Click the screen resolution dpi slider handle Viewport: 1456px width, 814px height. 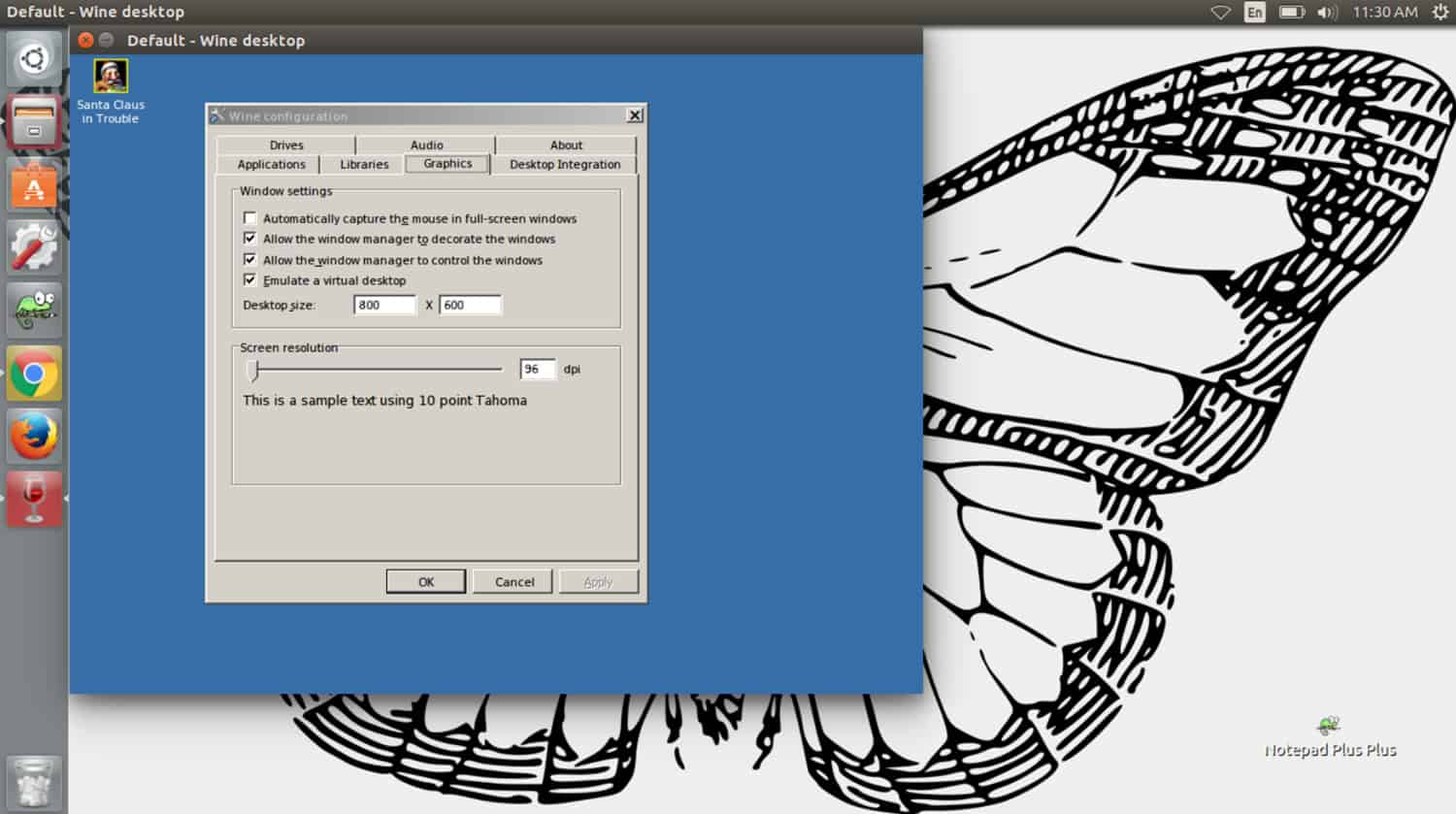coord(253,370)
